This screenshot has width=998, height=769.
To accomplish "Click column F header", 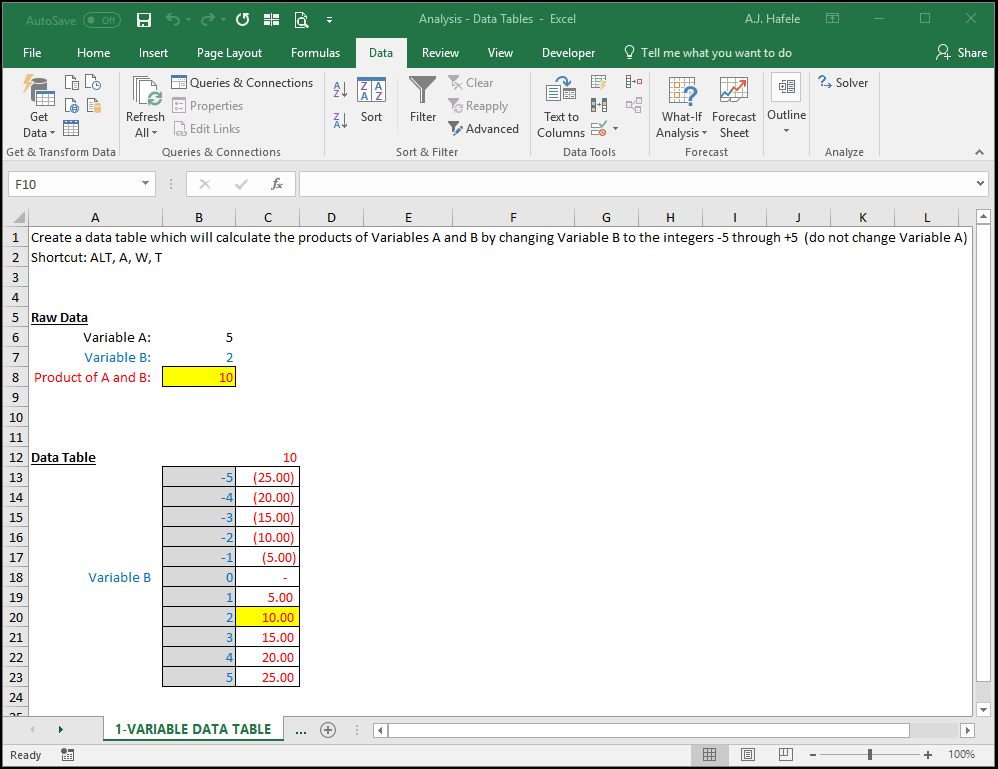I will pyautogui.click(x=513, y=217).
